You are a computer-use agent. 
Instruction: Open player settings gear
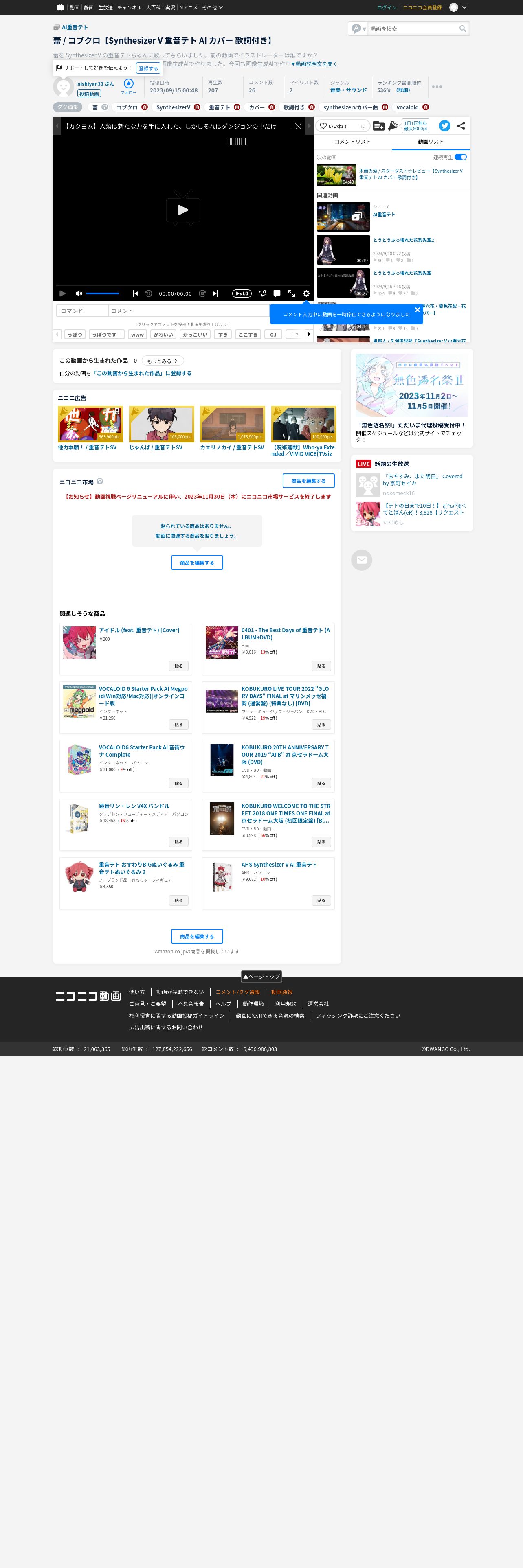[306, 293]
